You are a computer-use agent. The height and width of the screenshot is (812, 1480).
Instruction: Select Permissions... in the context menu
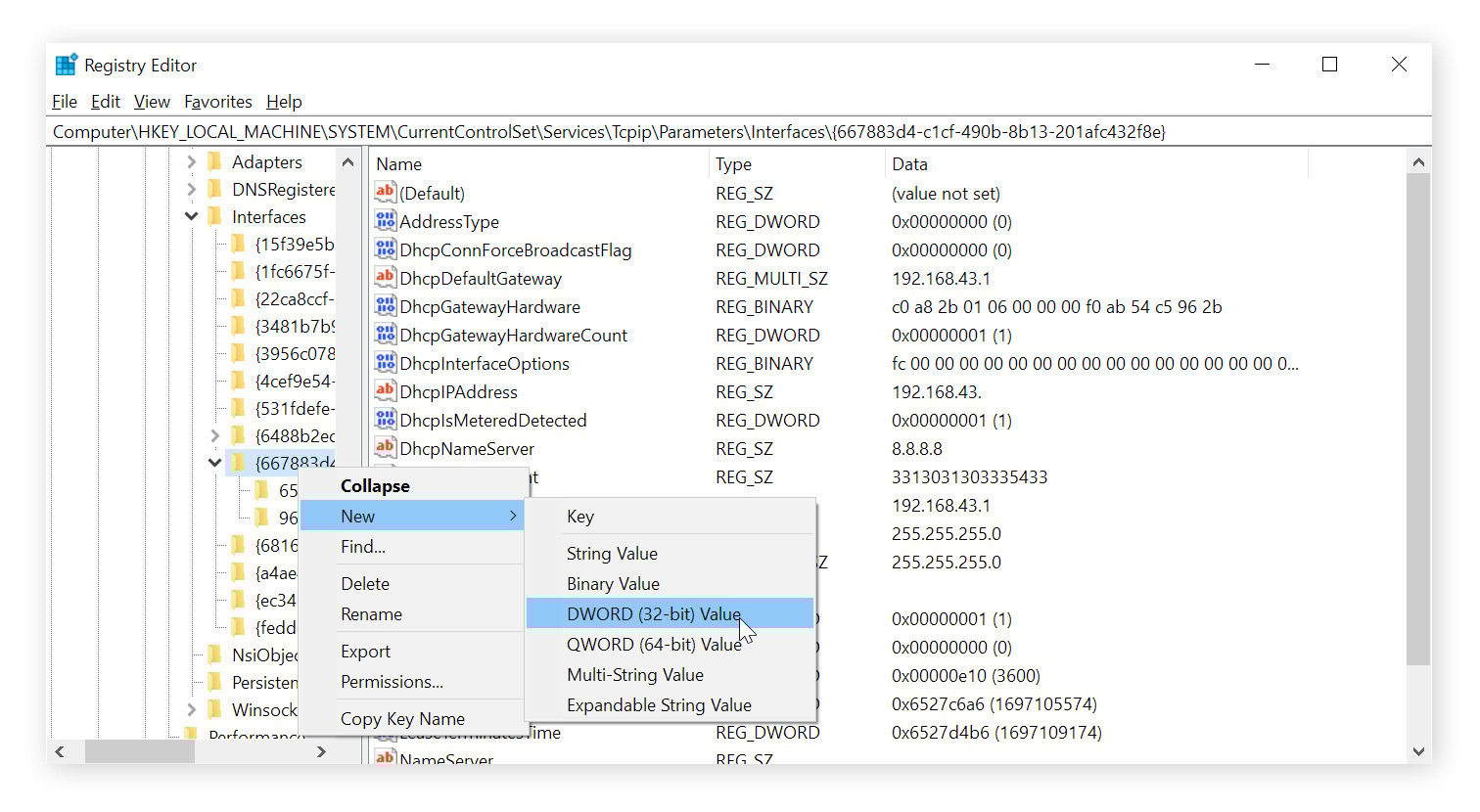pyautogui.click(x=412, y=681)
